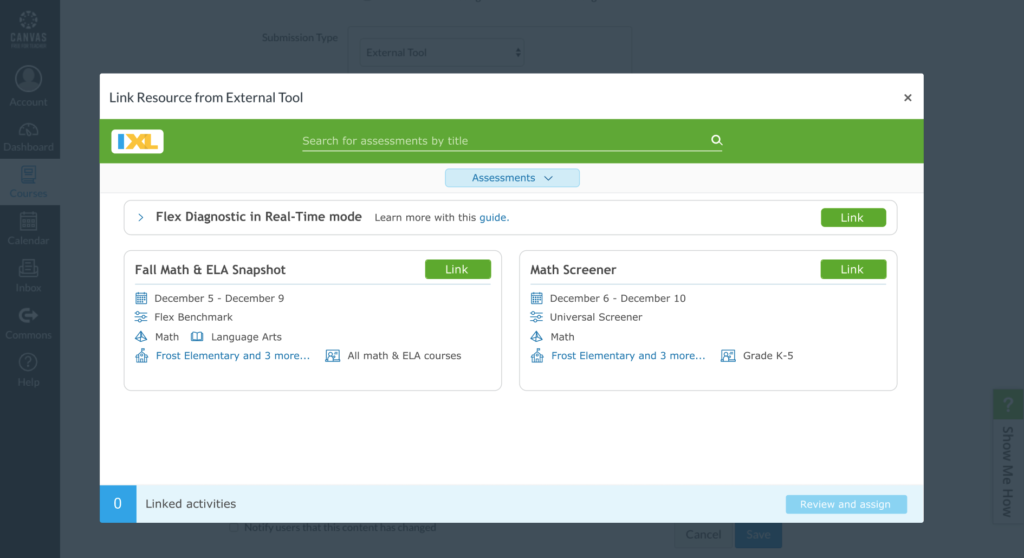
Task: Click the sliders icon beside Universal Screener
Action: 536,317
